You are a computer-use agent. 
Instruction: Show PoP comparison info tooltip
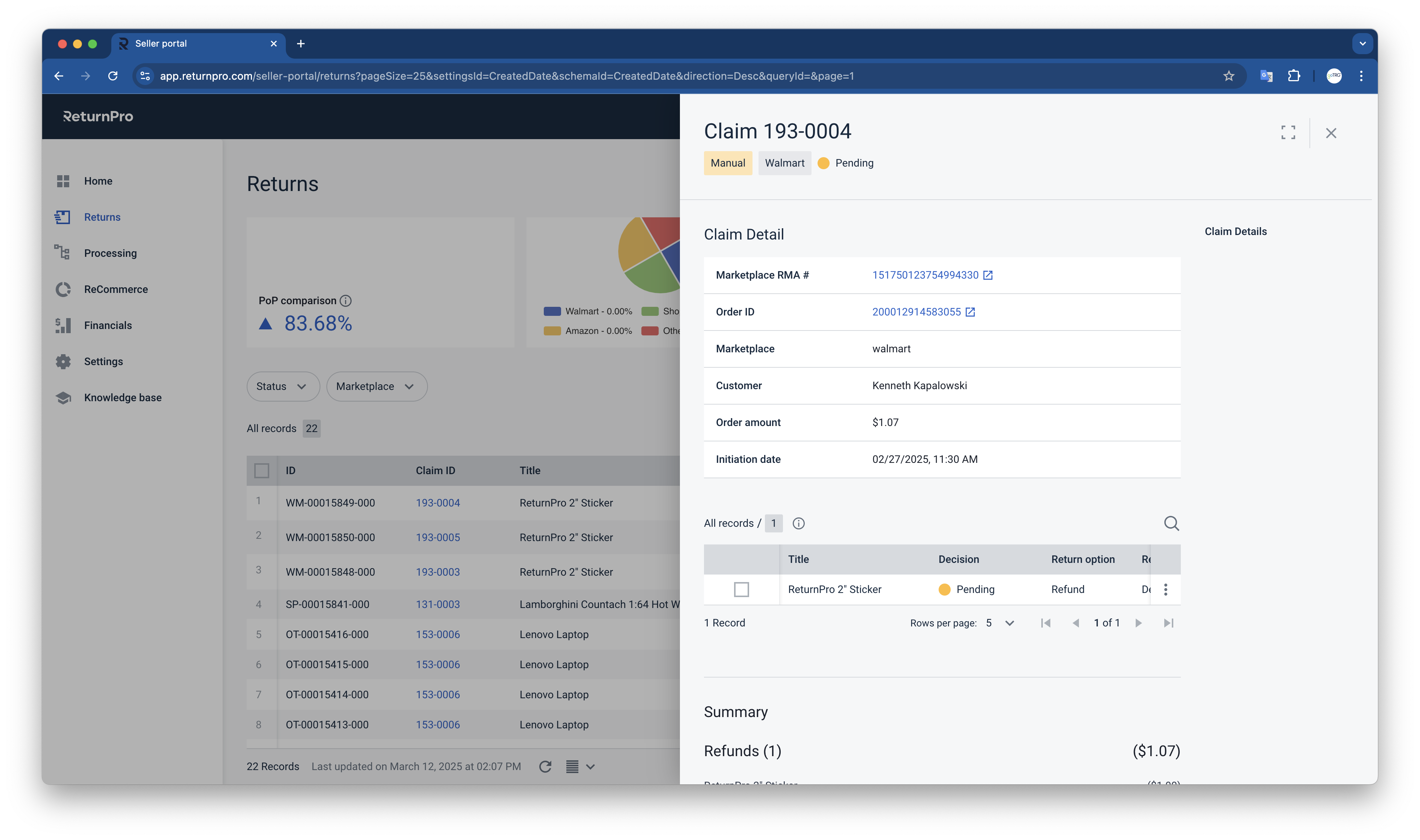pos(346,300)
